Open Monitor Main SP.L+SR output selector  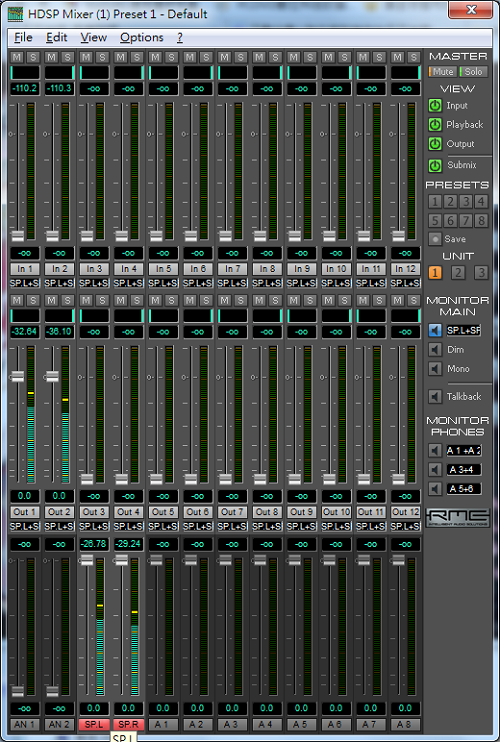coord(464,330)
